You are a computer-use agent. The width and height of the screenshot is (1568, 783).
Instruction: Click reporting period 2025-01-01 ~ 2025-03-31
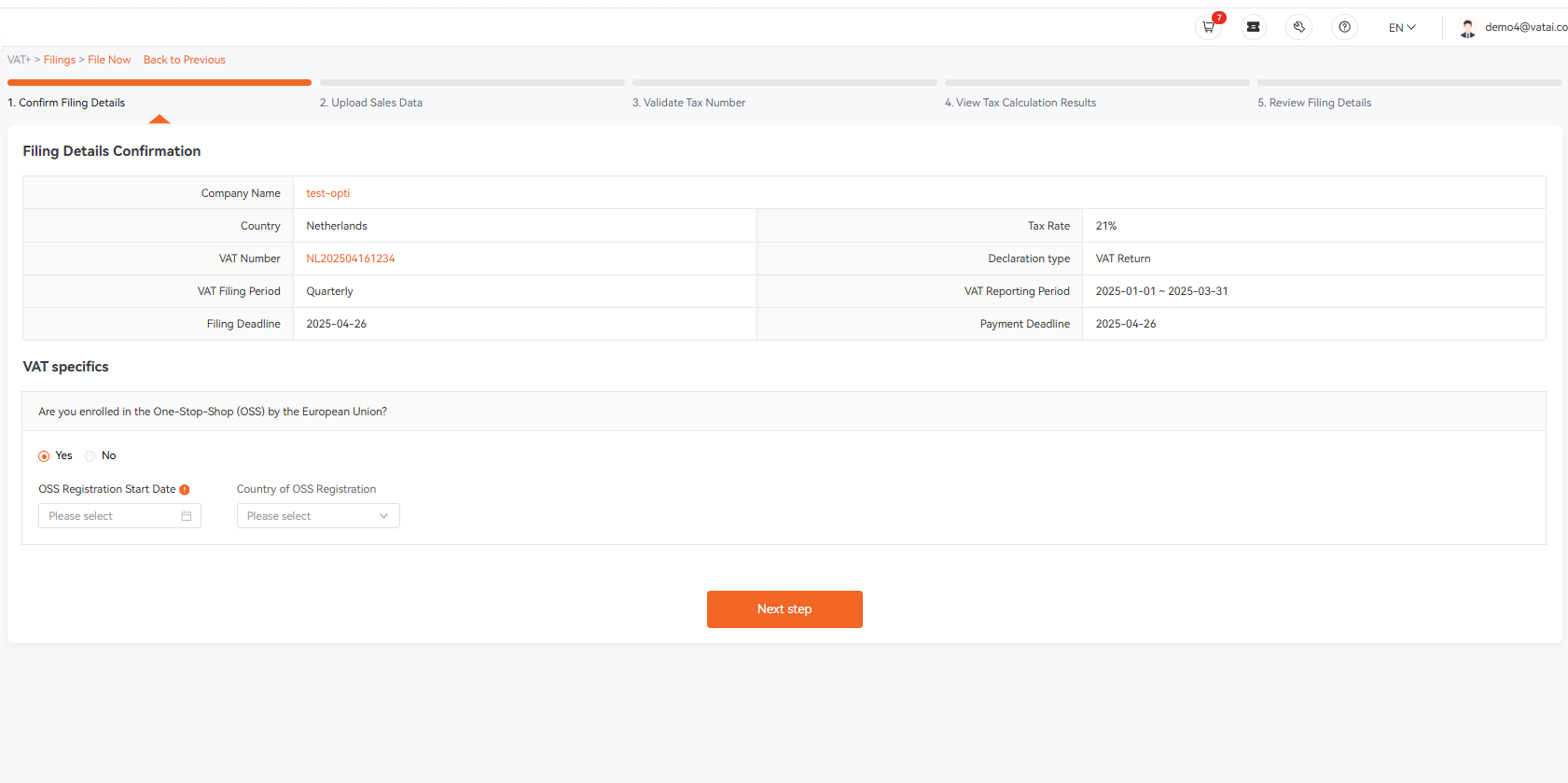(x=1162, y=291)
